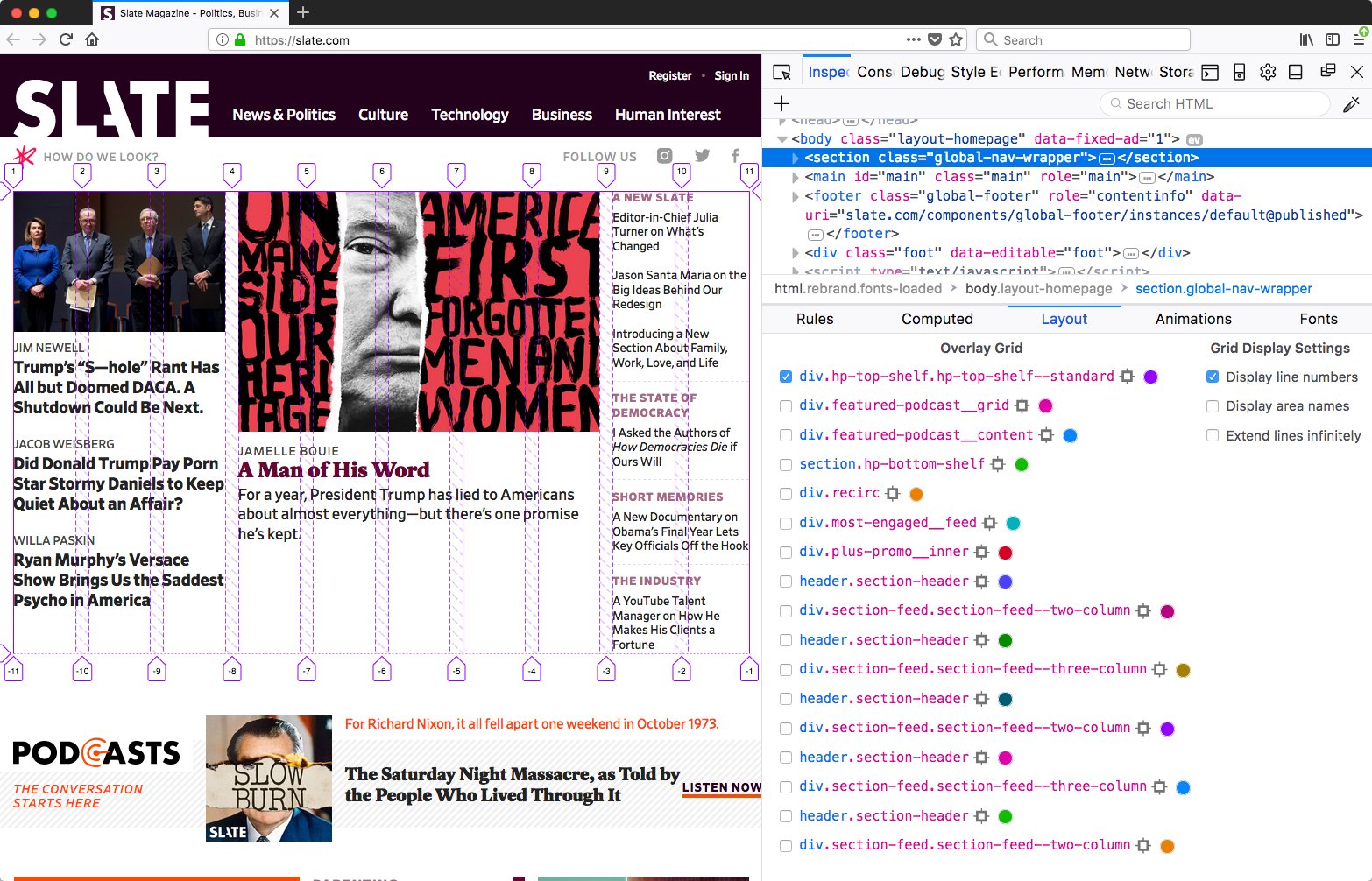Click the Slow Burn podcast thumbnail

click(269, 779)
